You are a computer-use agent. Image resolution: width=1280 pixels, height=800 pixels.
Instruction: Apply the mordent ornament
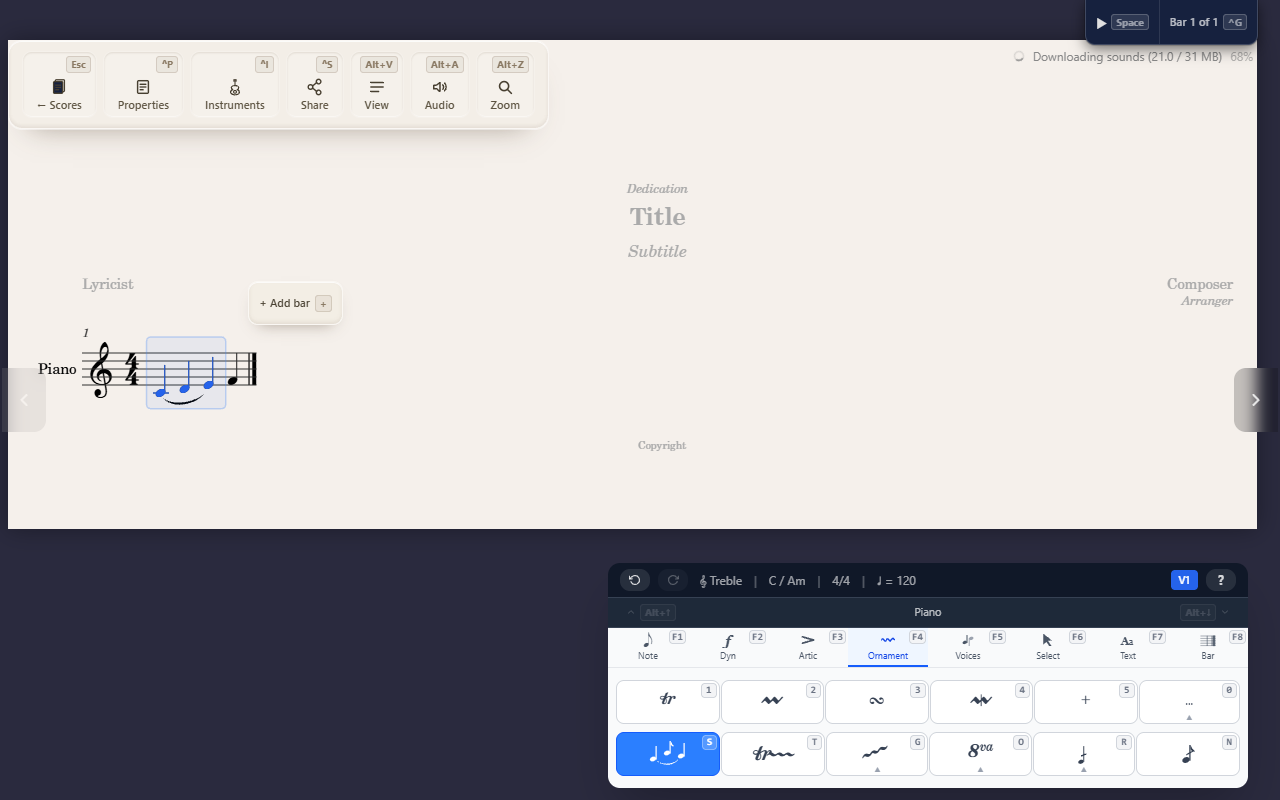click(772, 702)
